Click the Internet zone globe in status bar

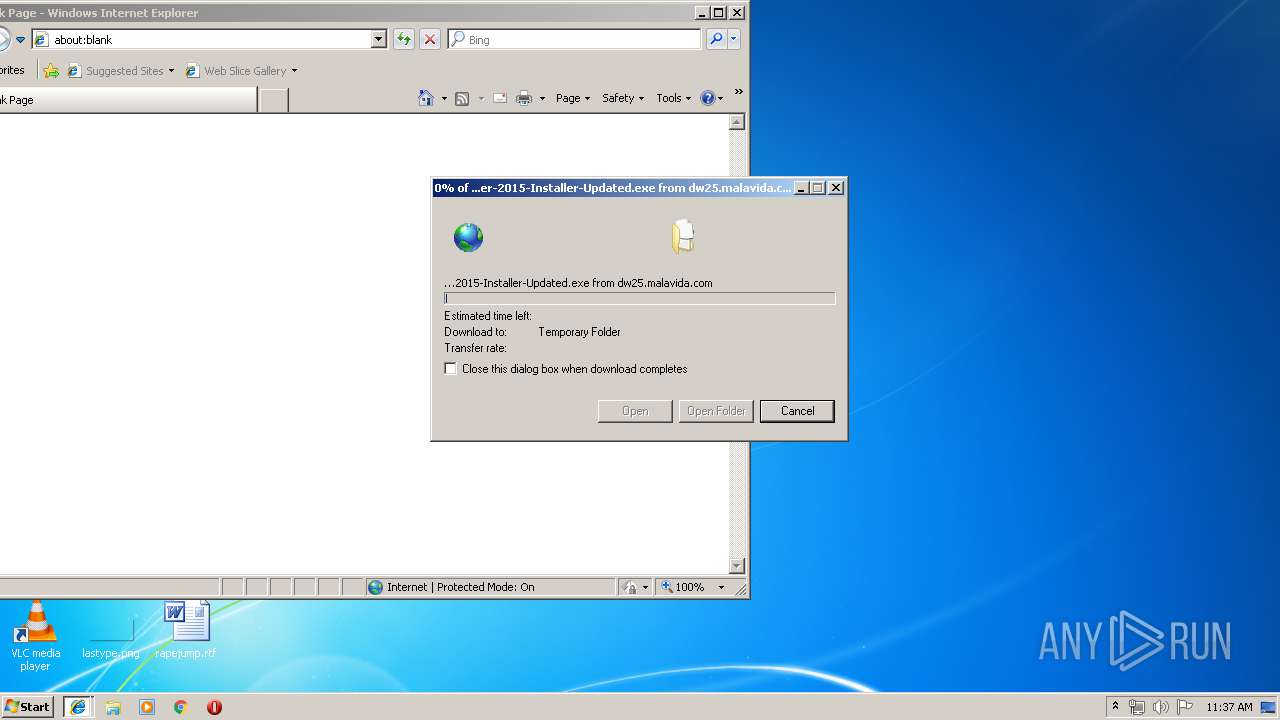(375, 587)
